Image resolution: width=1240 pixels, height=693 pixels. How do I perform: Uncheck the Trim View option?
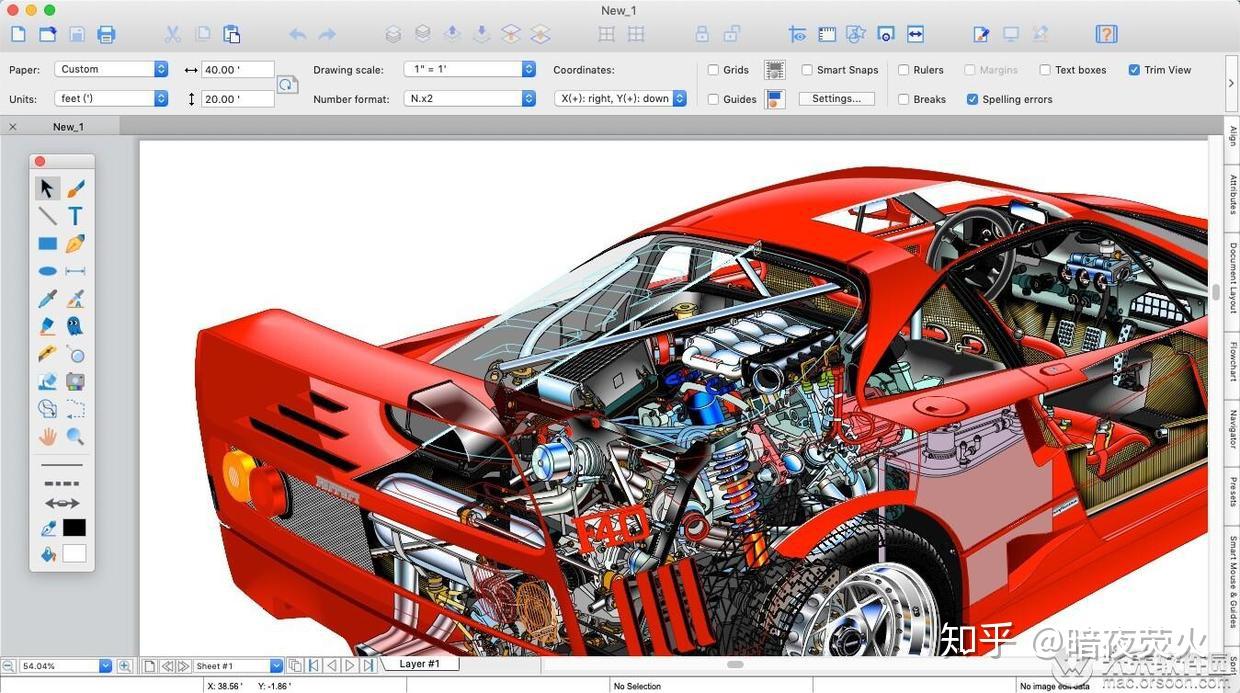[x=1134, y=70]
